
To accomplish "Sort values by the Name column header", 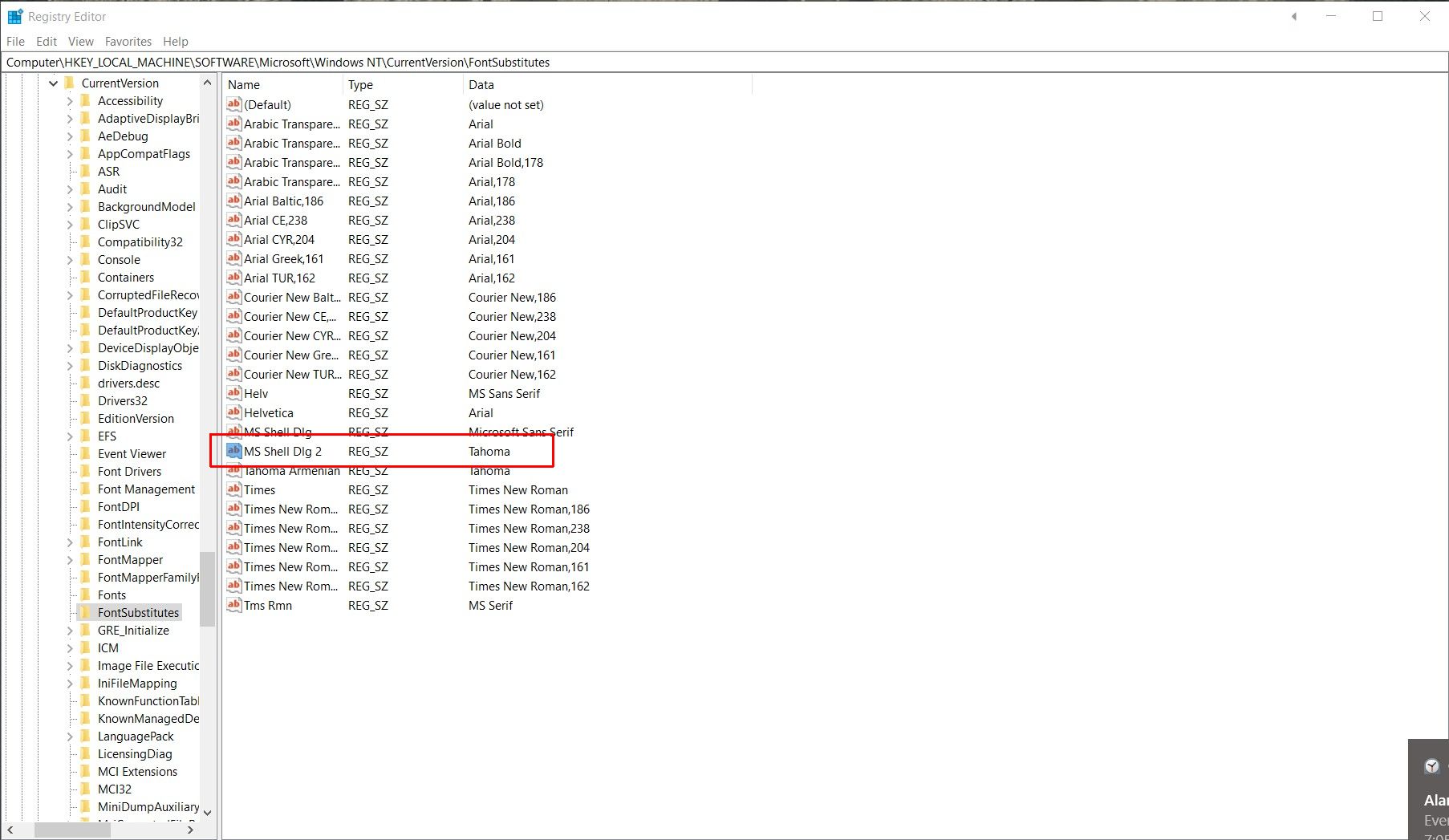I will pyautogui.click(x=283, y=84).
